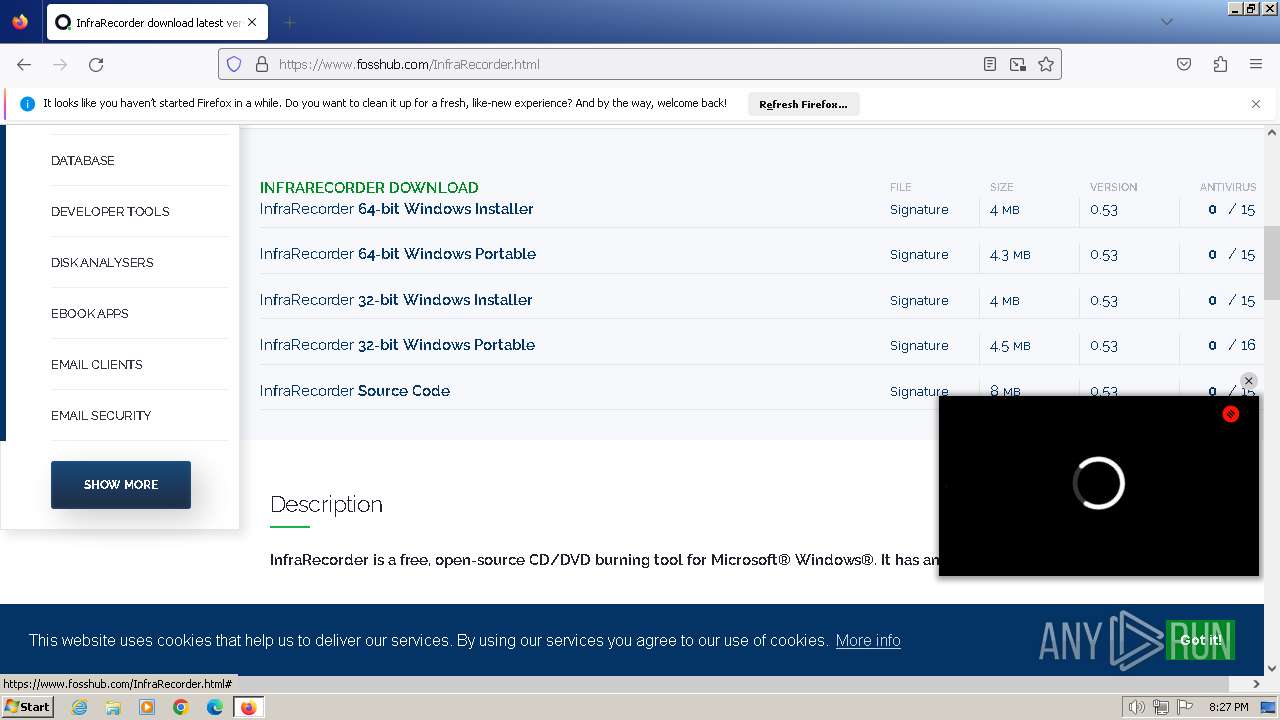
Task: Open Internet Explorer from the taskbar
Action: 80,707
